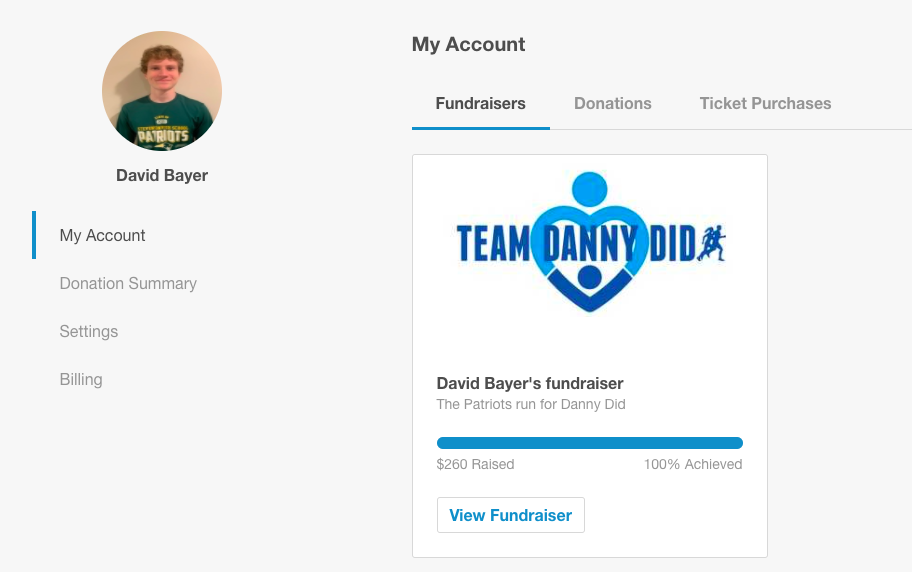Click the 100% Achieved label
The width and height of the screenshot is (912, 572).
click(693, 464)
